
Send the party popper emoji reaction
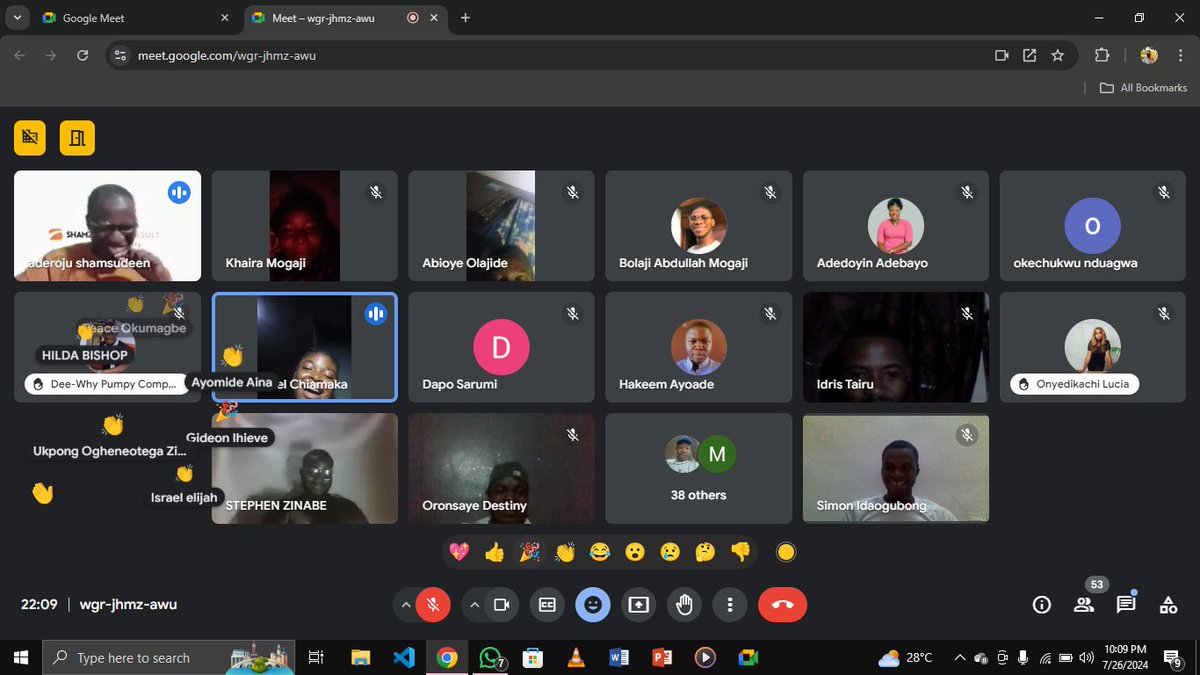pos(529,551)
